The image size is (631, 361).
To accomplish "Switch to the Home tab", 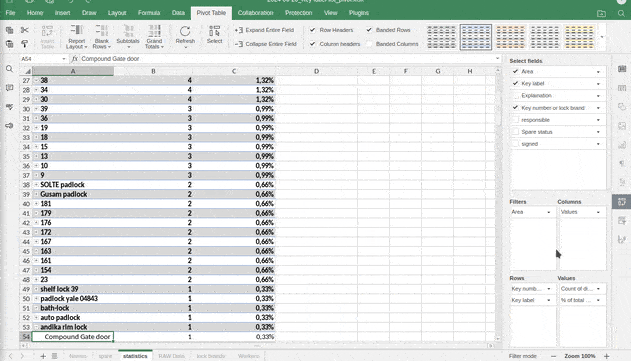I will coord(35,13).
